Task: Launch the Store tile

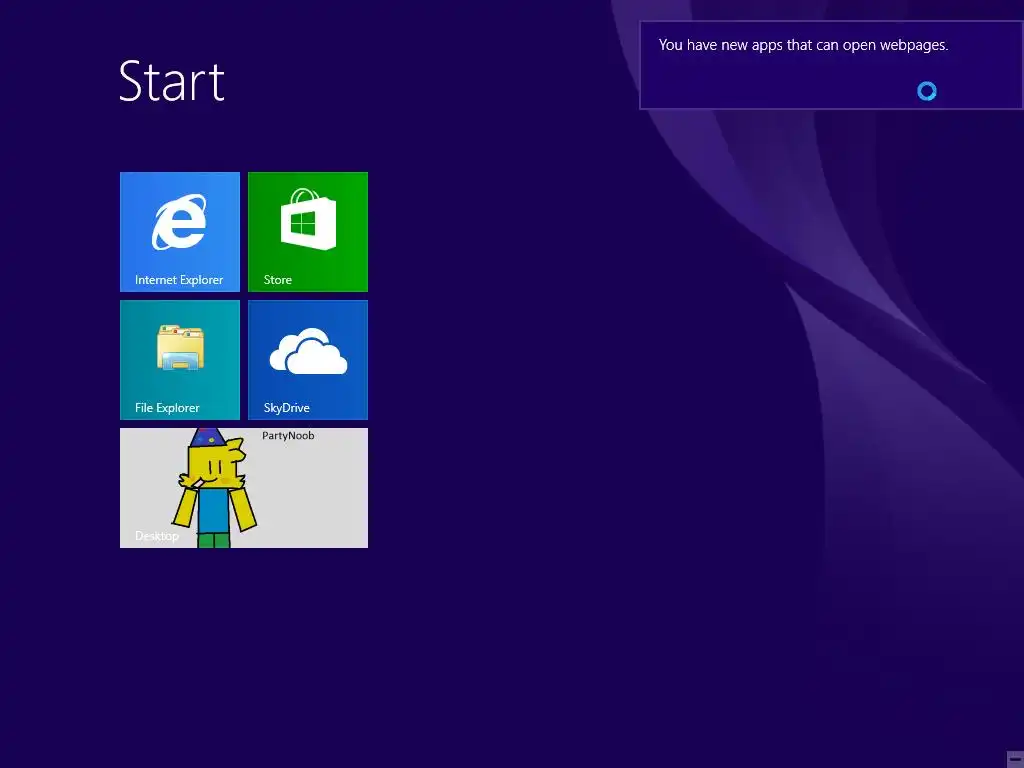Action: (x=308, y=232)
